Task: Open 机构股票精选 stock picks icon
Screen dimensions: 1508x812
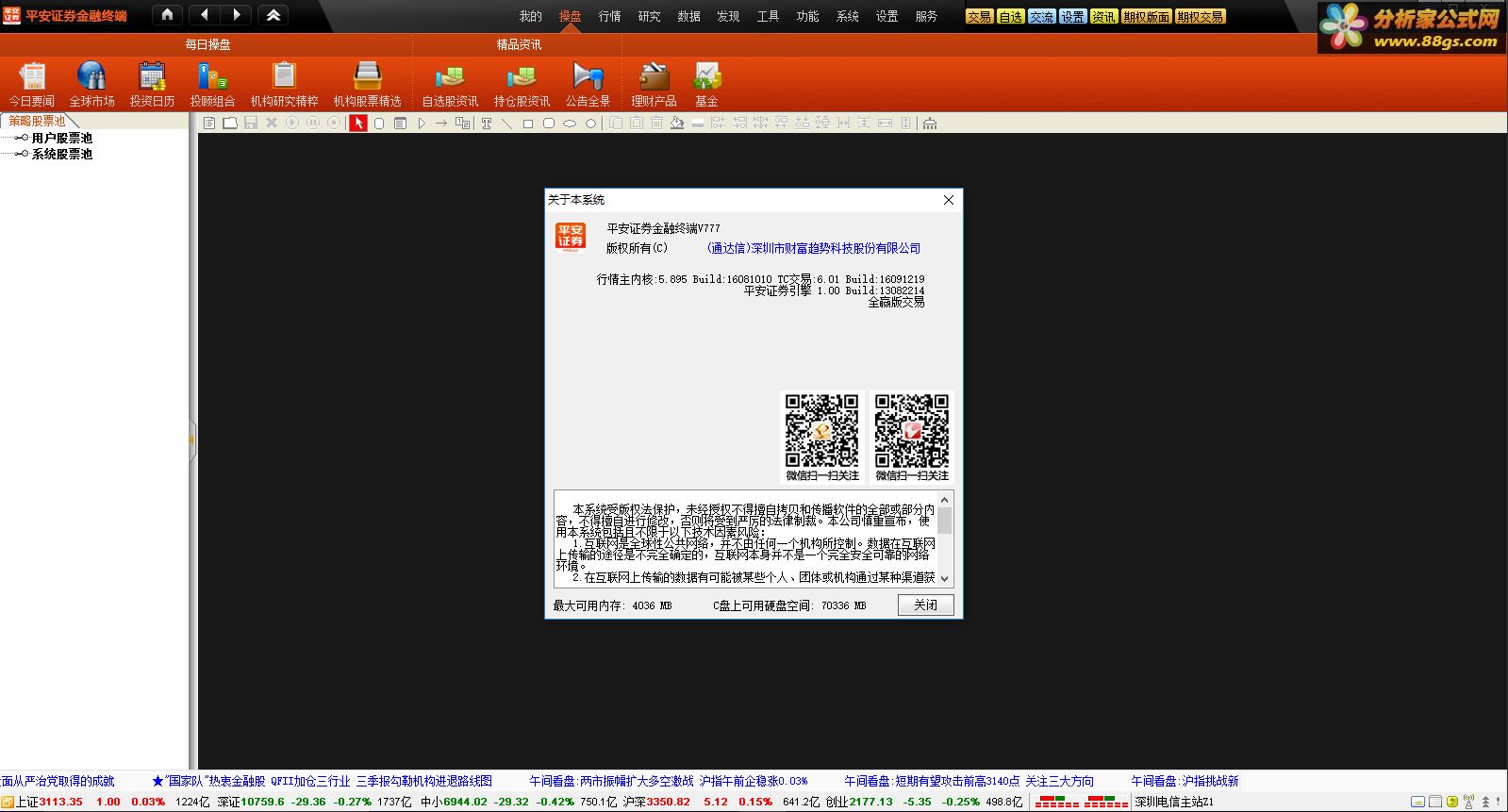Action: tap(367, 84)
